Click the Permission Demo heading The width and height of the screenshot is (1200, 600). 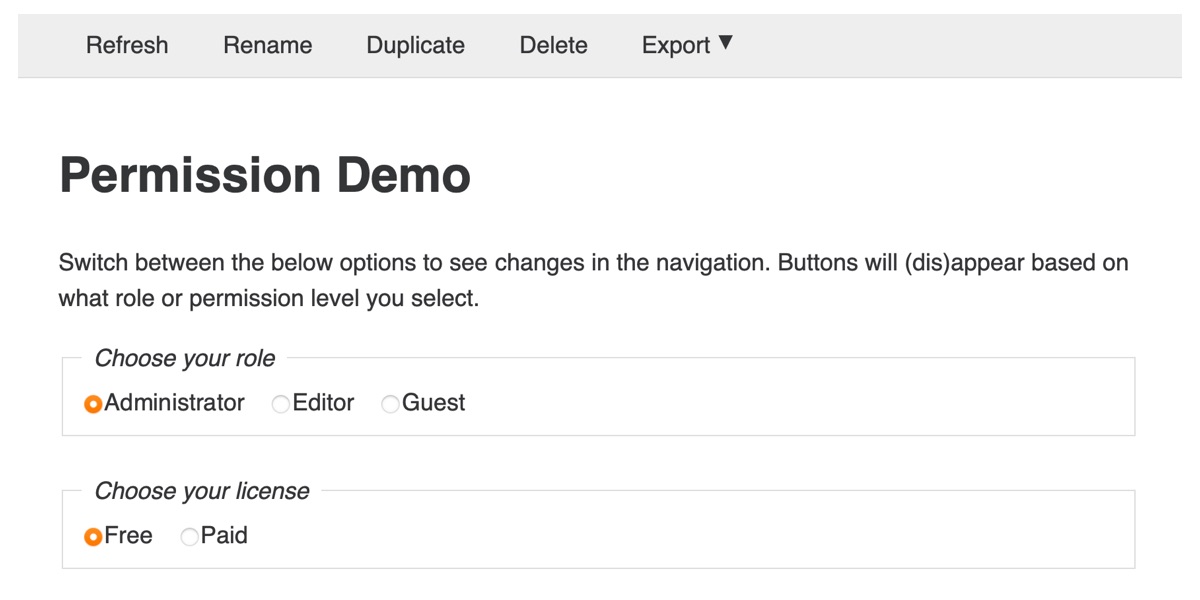[x=265, y=176]
